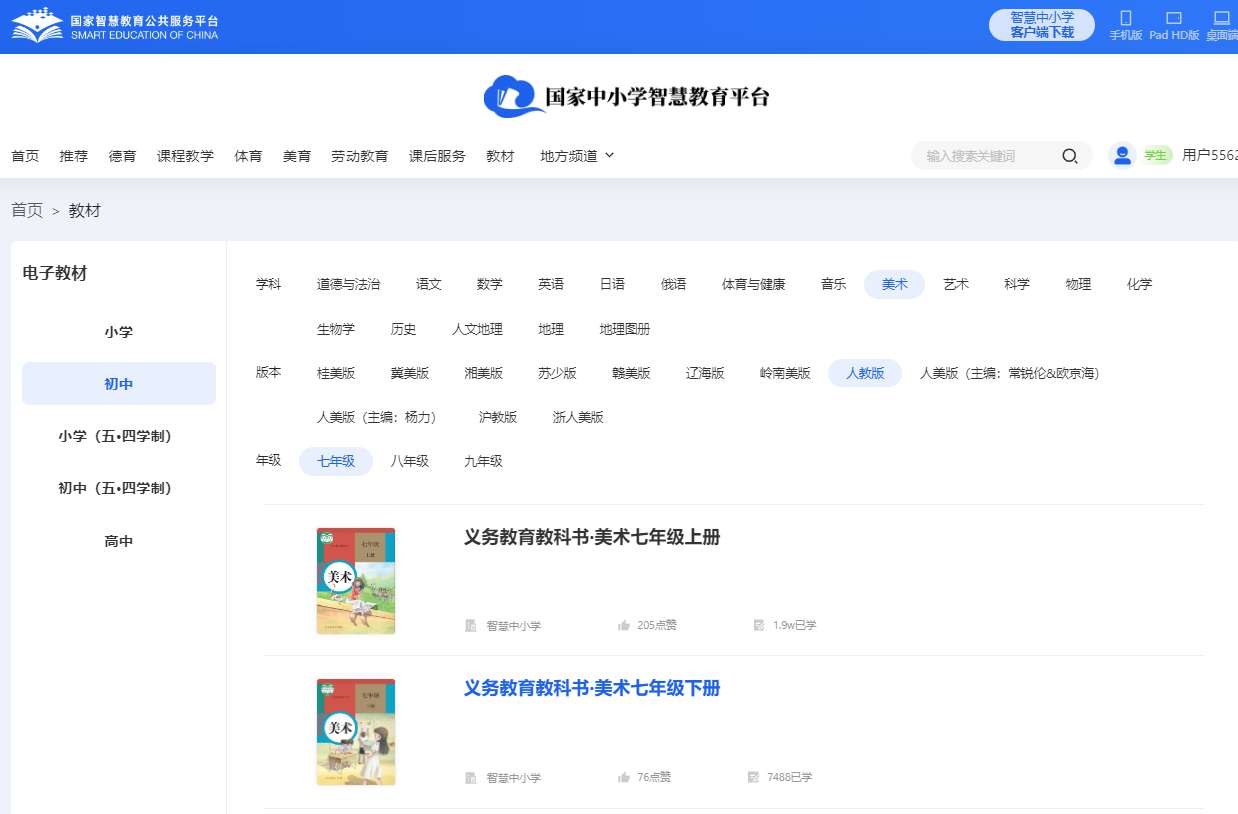
Task: Click thumbs-up icon for 七年级上册 (205点赞)
Action: pos(624,626)
